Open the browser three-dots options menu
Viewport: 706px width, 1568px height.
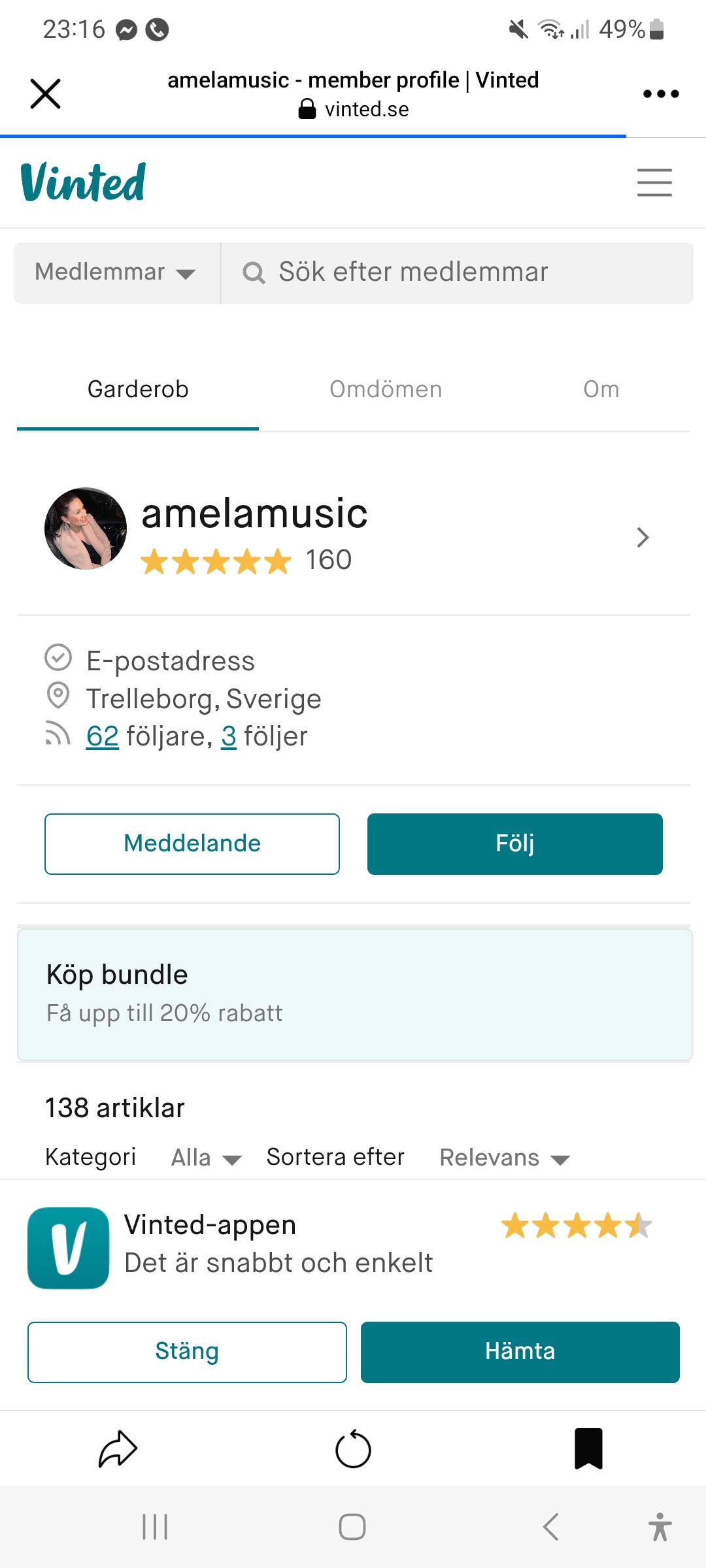point(661,94)
